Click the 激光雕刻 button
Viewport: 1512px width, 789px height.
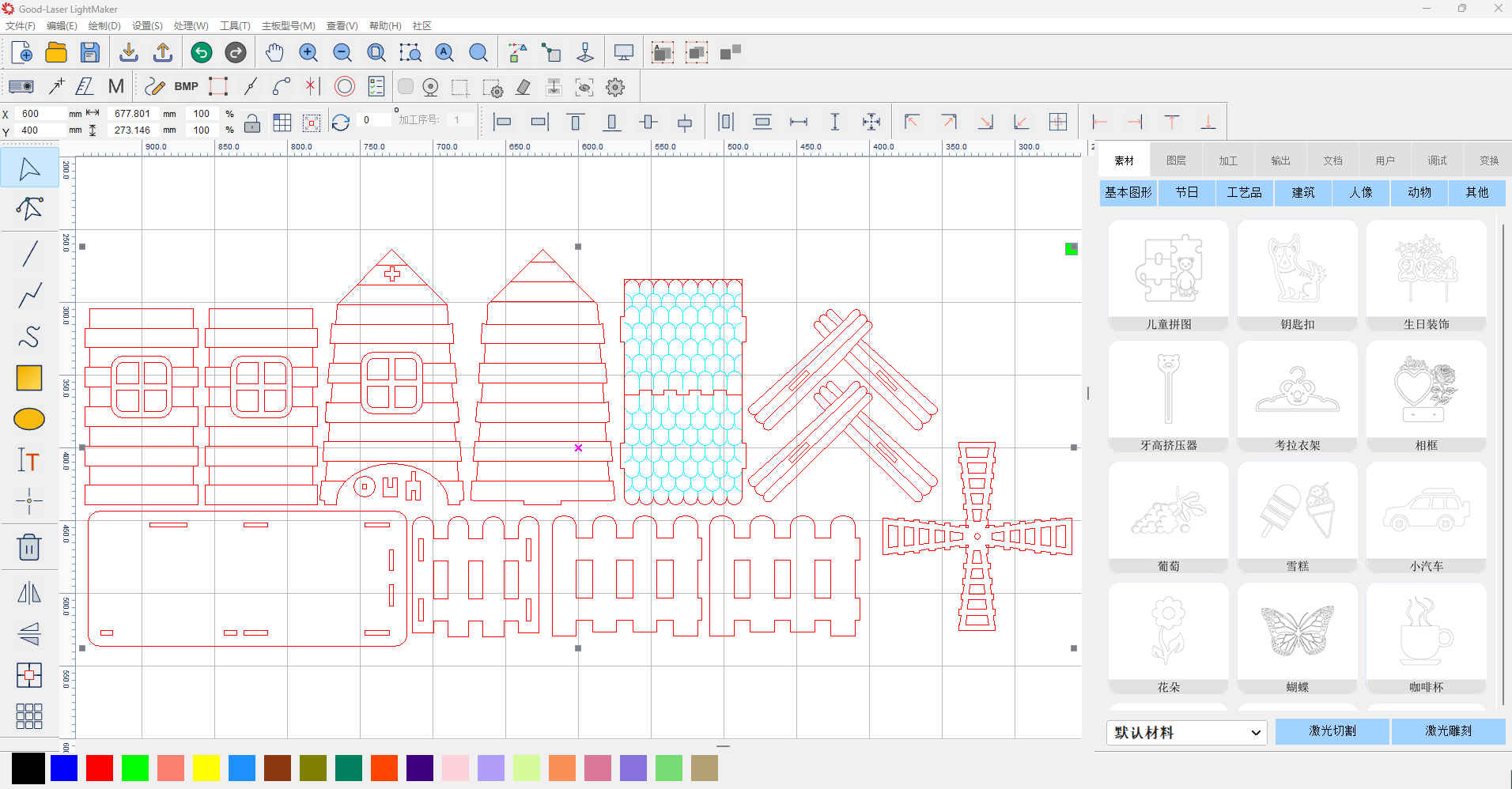coord(1449,731)
